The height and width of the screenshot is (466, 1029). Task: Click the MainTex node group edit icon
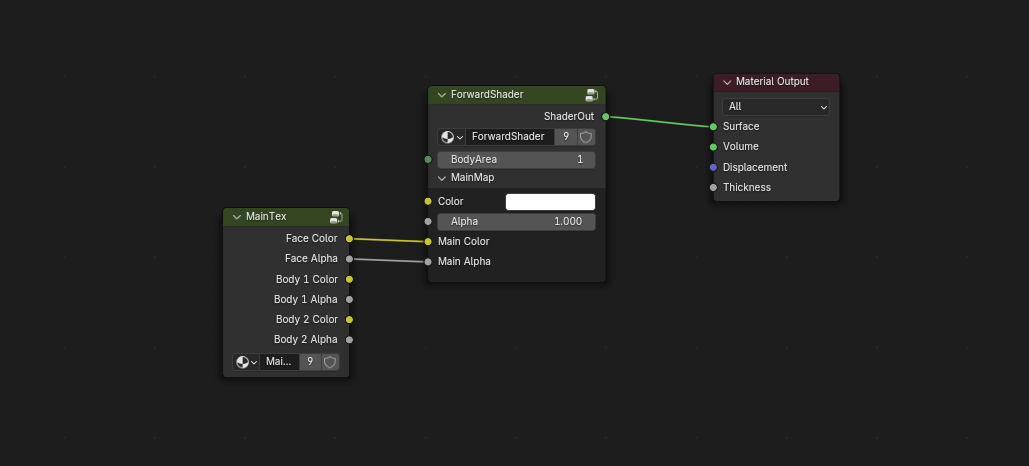336,217
